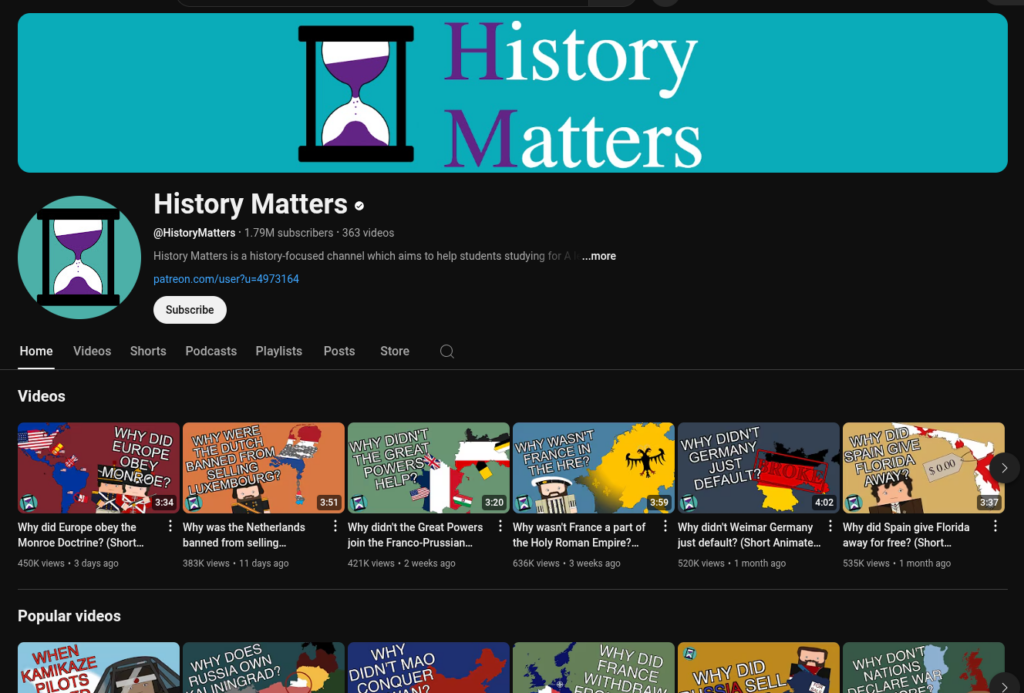Viewport: 1024px width, 693px height.
Task: Open the title "Why didn't Weimar Germany just default?"
Action: point(749,535)
